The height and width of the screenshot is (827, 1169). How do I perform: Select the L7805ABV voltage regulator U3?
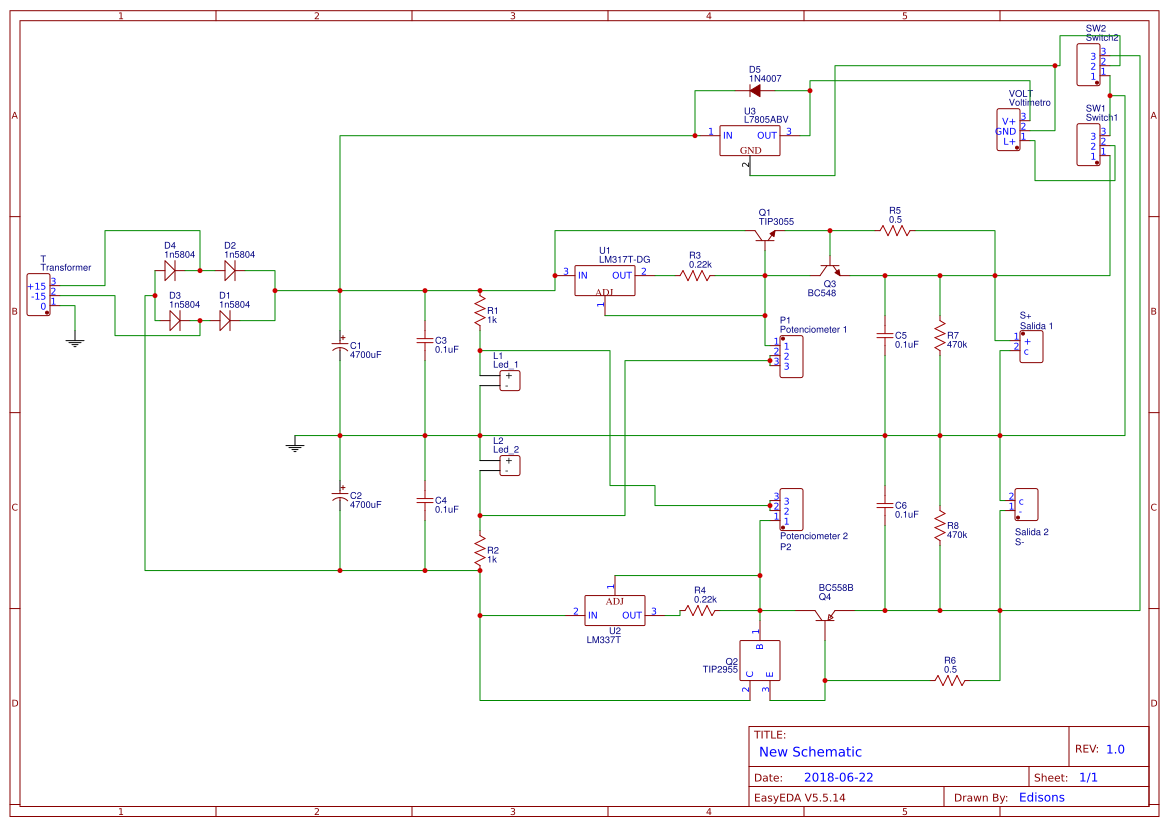click(751, 140)
